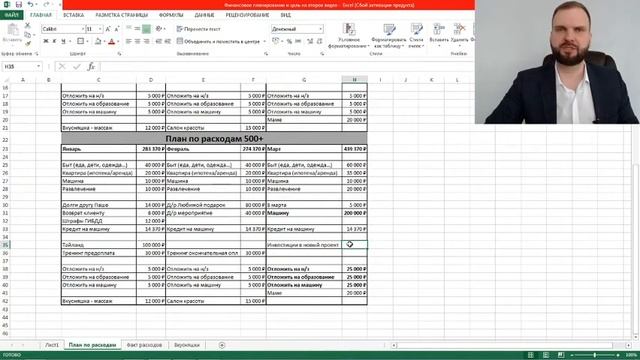640x360 pixels.
Task: Click Insert cells (Вставить) button
Action: coord(439,34)
